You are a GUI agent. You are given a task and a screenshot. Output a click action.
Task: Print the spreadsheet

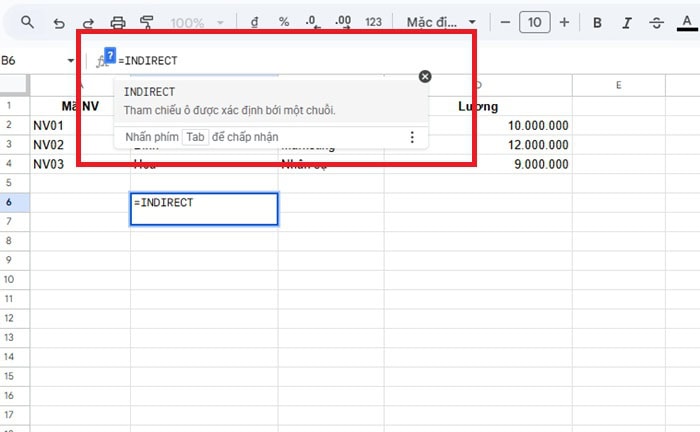pos(118,22)
